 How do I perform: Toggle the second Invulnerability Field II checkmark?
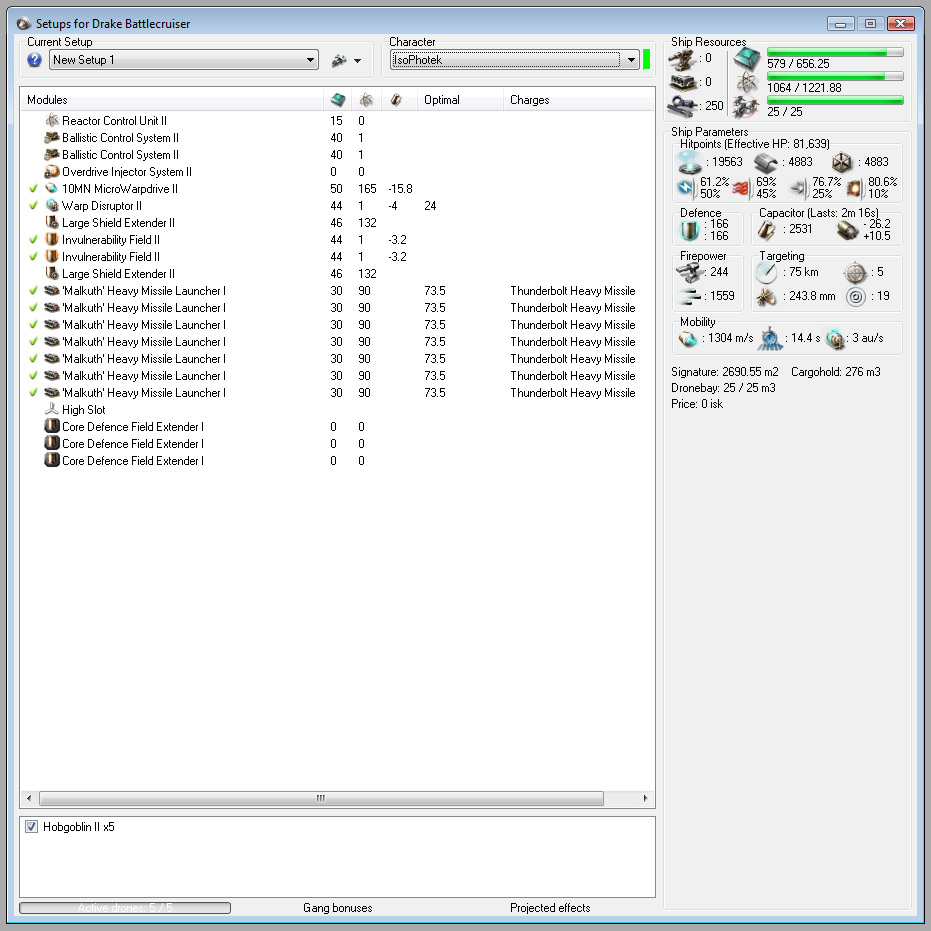pos(33,256)
